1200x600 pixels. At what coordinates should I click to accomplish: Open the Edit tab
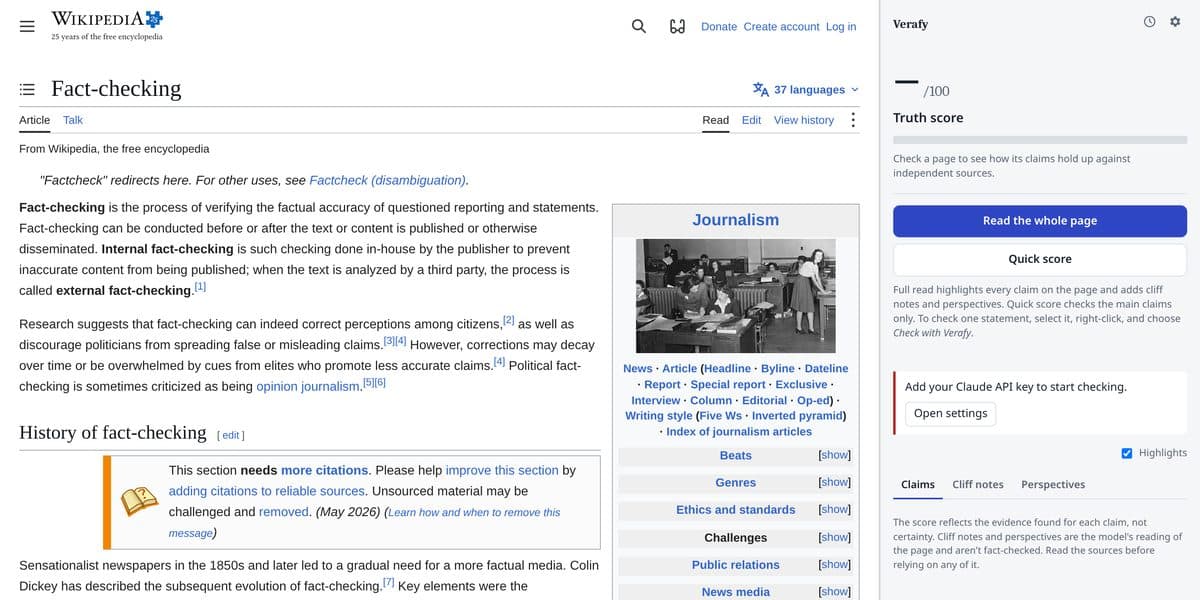(x=751, y=120)
